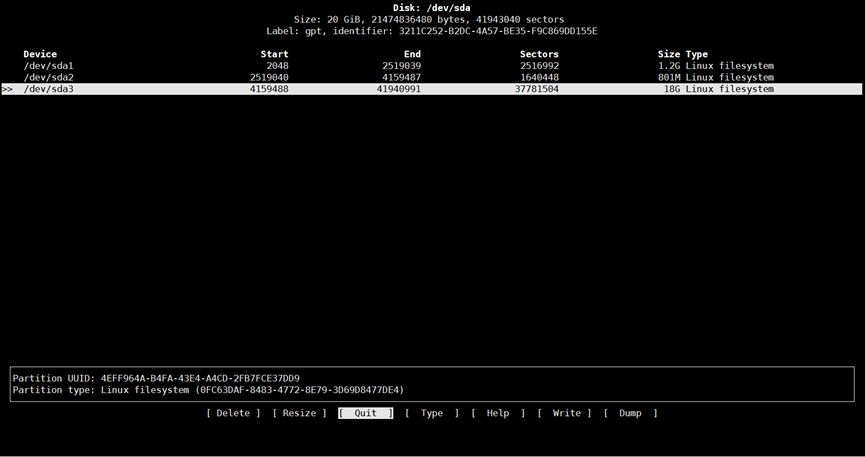Click the Start column header

[x=274, y=54]
